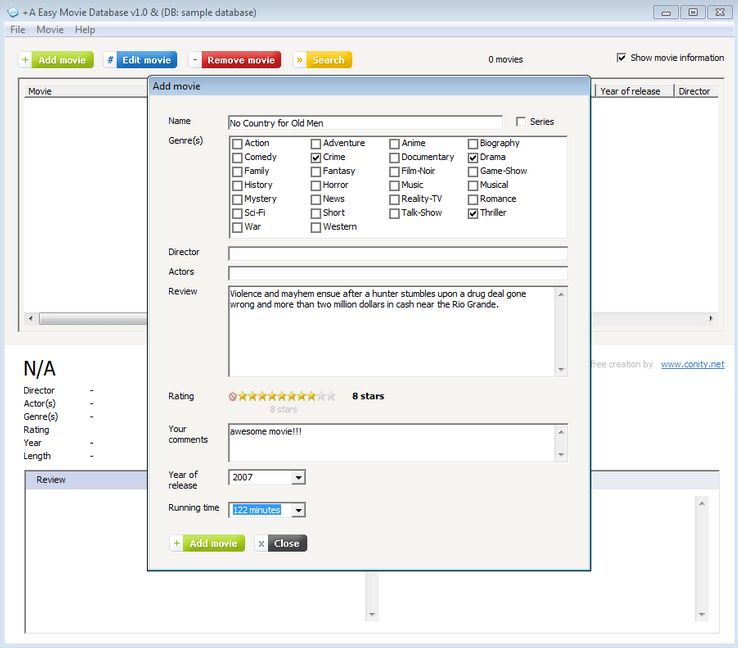This screenshot has width=738, height=648.
Task: Click into the Director input field
Action: point(398,254)
